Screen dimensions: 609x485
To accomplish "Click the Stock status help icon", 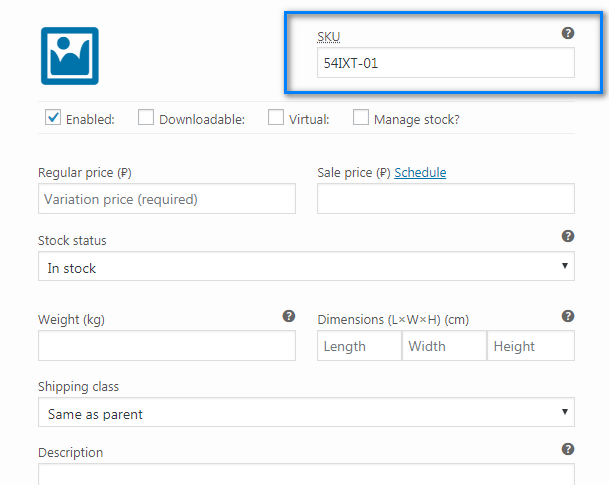I will 568,237.
